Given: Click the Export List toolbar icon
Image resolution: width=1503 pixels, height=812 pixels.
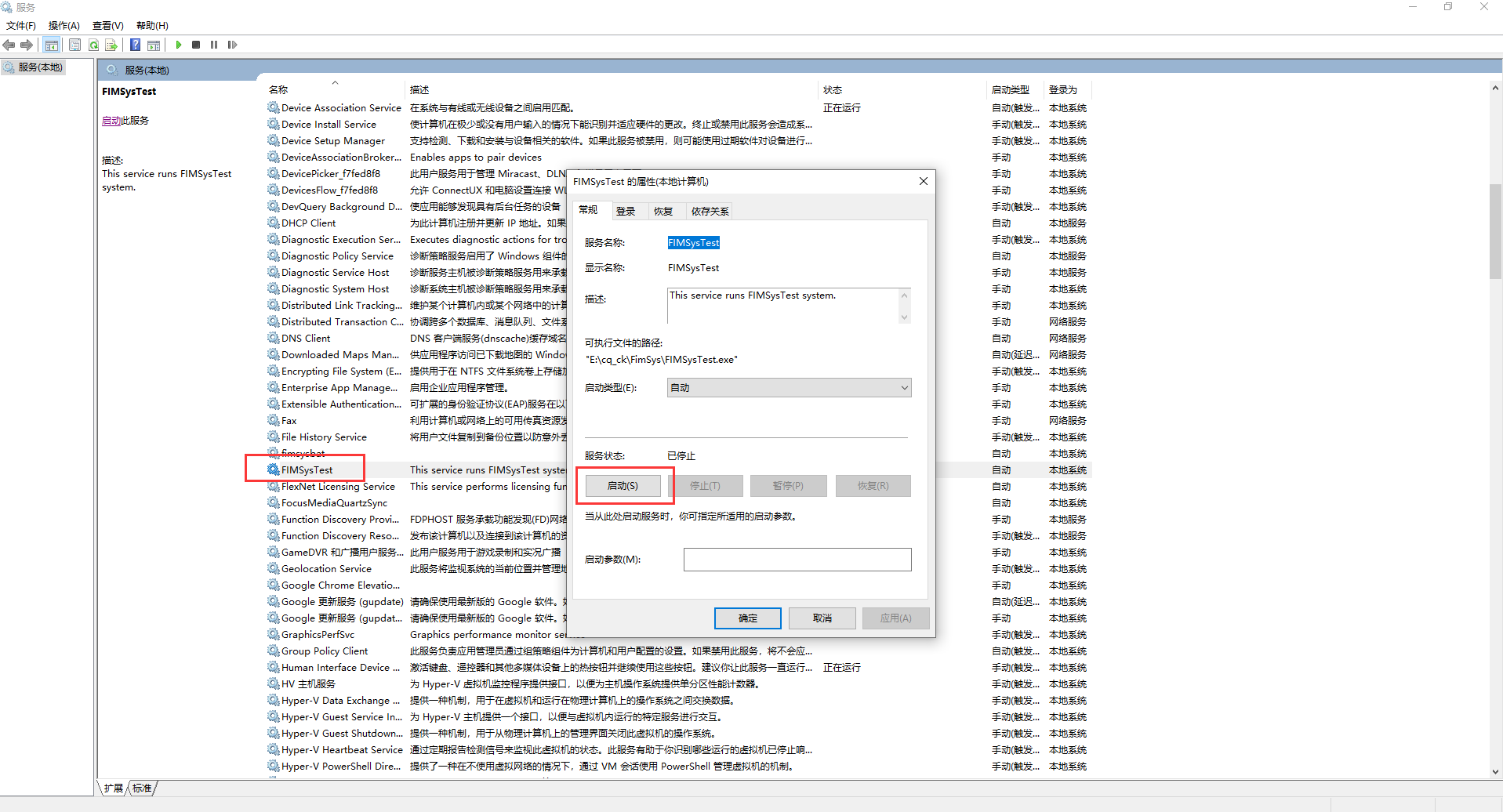Looking at the screenshot, I should coord(111,45).
